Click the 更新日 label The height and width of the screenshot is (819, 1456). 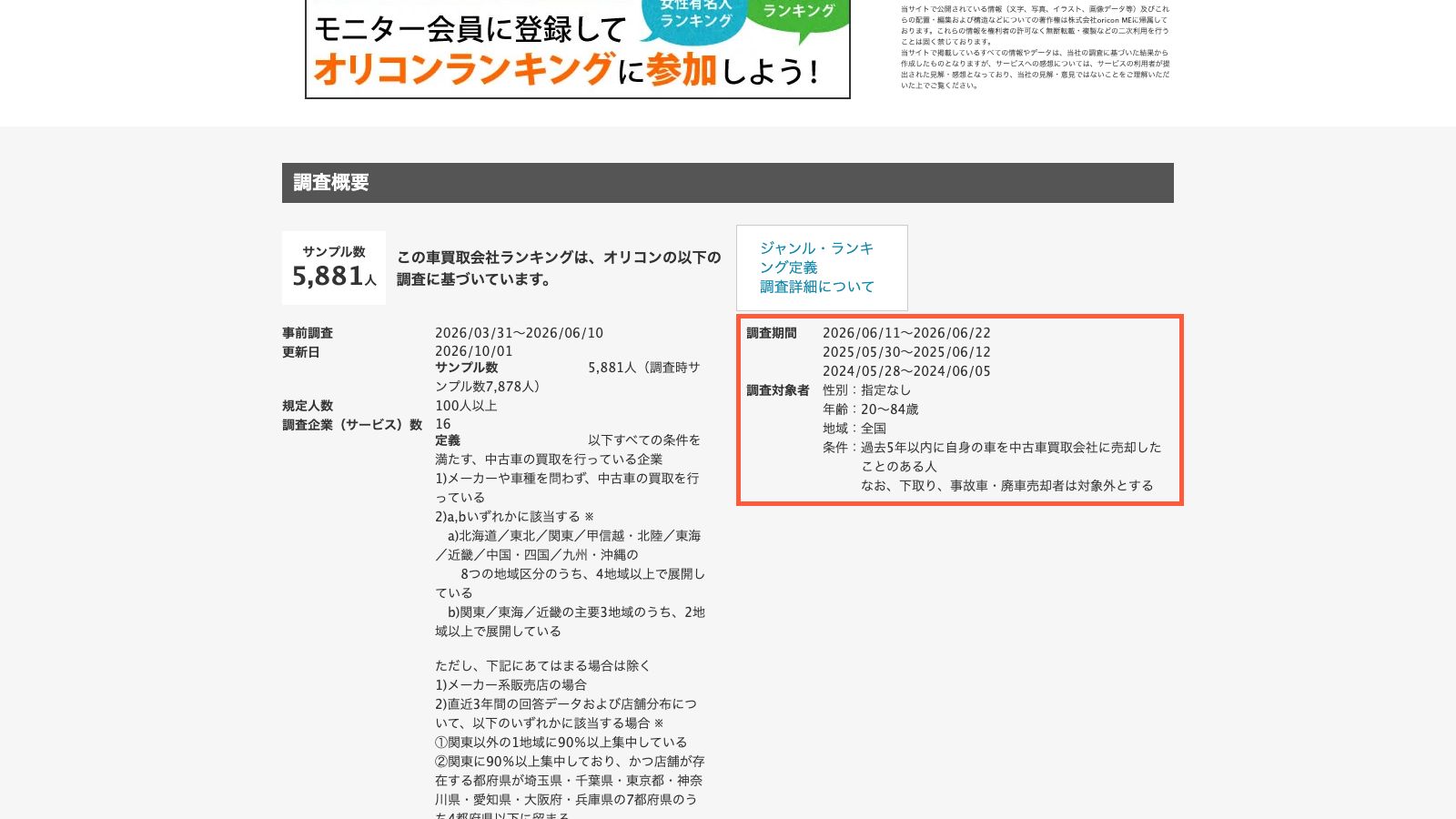(301, 352)
